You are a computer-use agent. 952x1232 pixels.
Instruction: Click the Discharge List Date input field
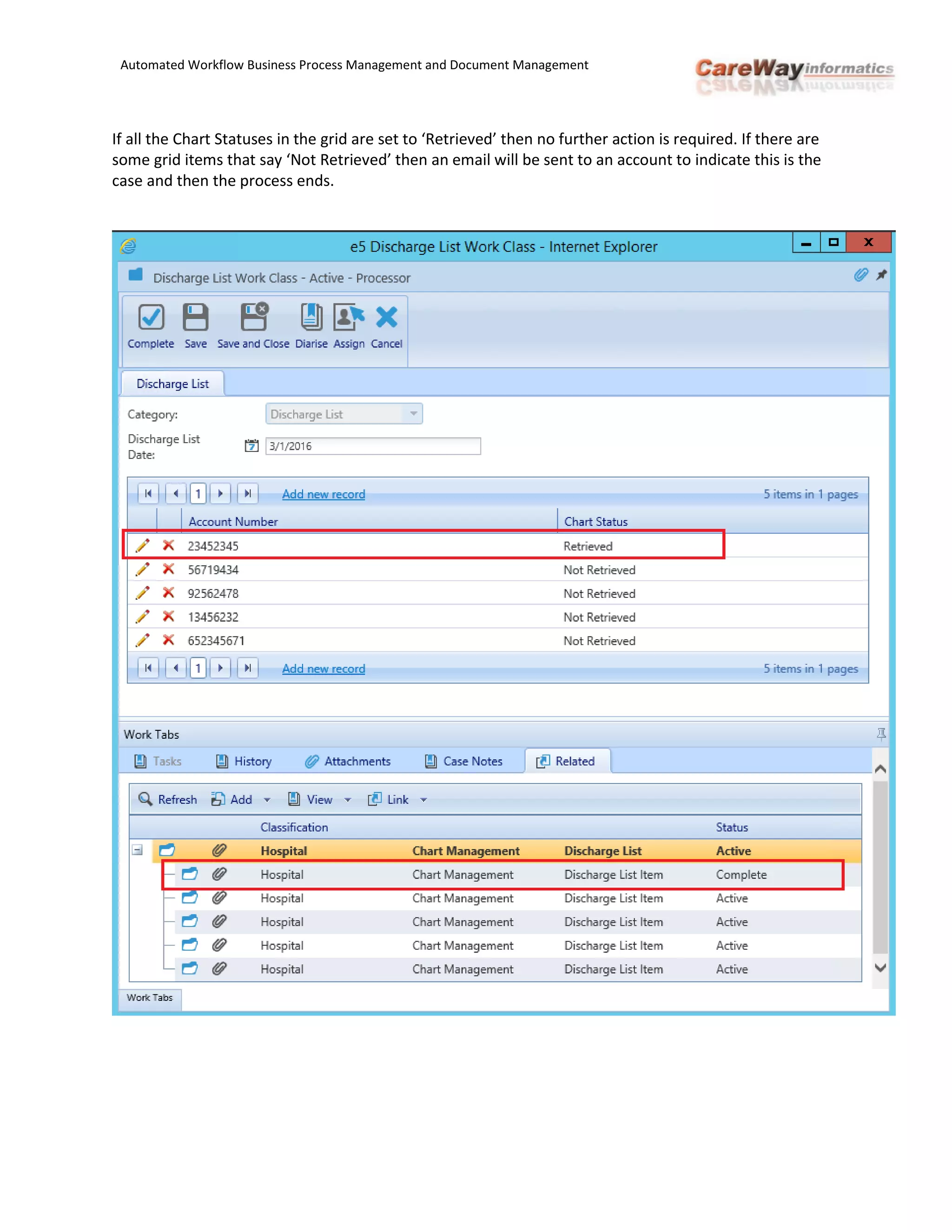373,446
